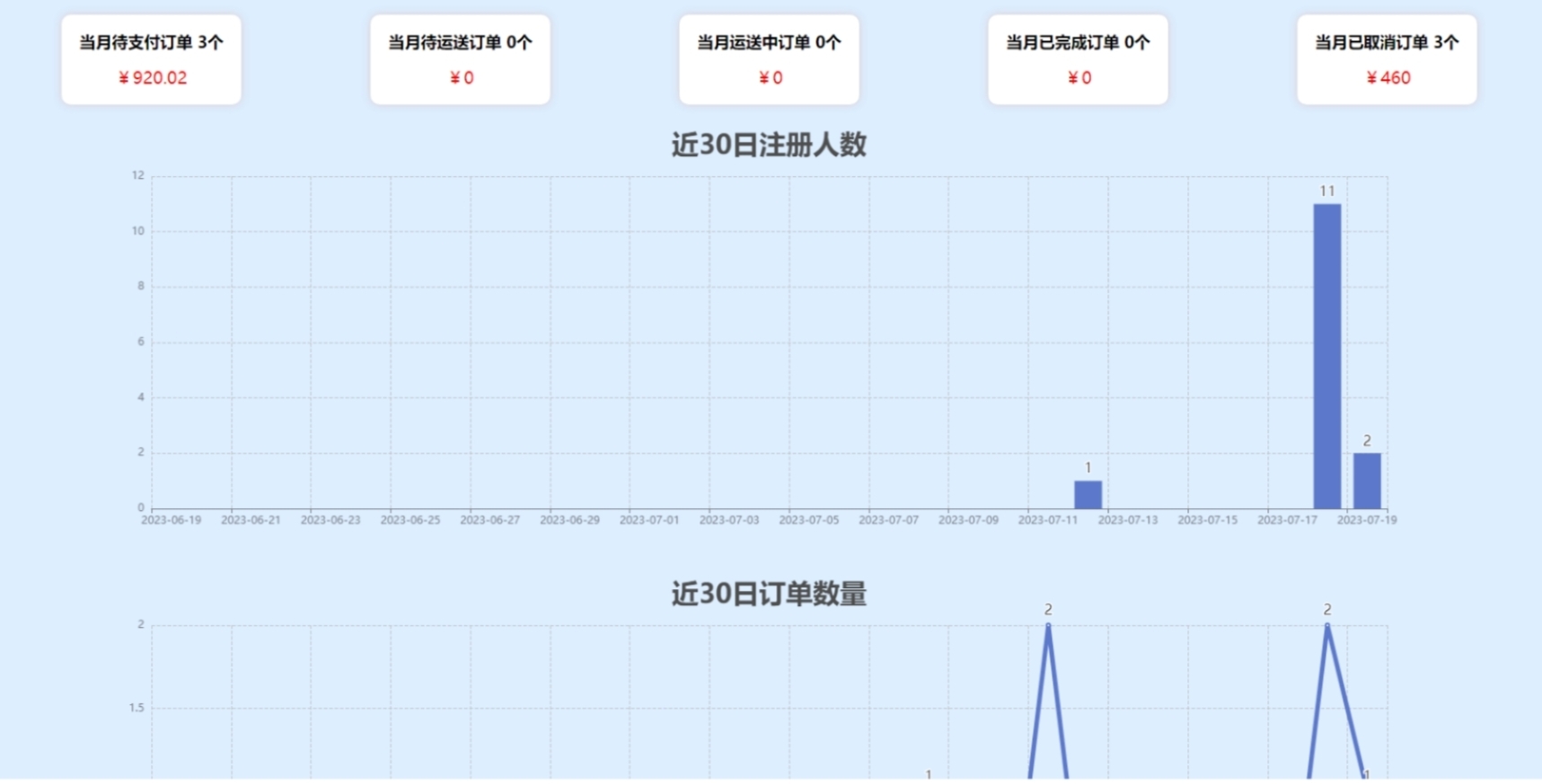The width and height of the screenshot is (1542, 784).
Task: Click the y-axis value 1.5 in orders chart
Action: click(x=136, y=708)
